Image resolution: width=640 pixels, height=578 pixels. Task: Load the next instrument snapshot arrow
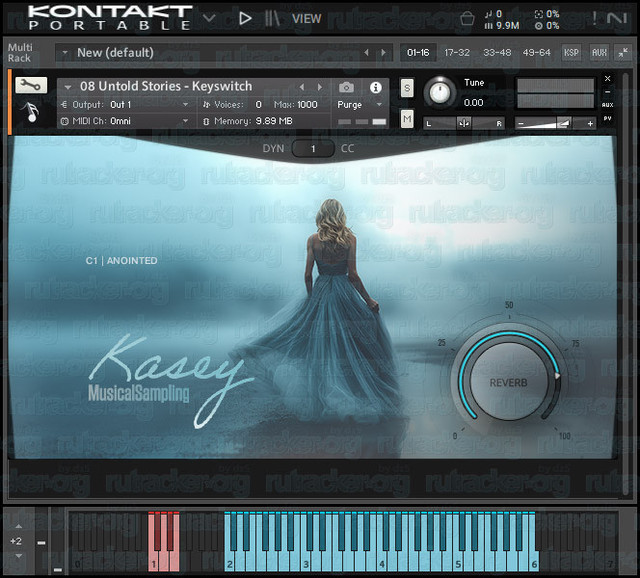coord(320,87)
